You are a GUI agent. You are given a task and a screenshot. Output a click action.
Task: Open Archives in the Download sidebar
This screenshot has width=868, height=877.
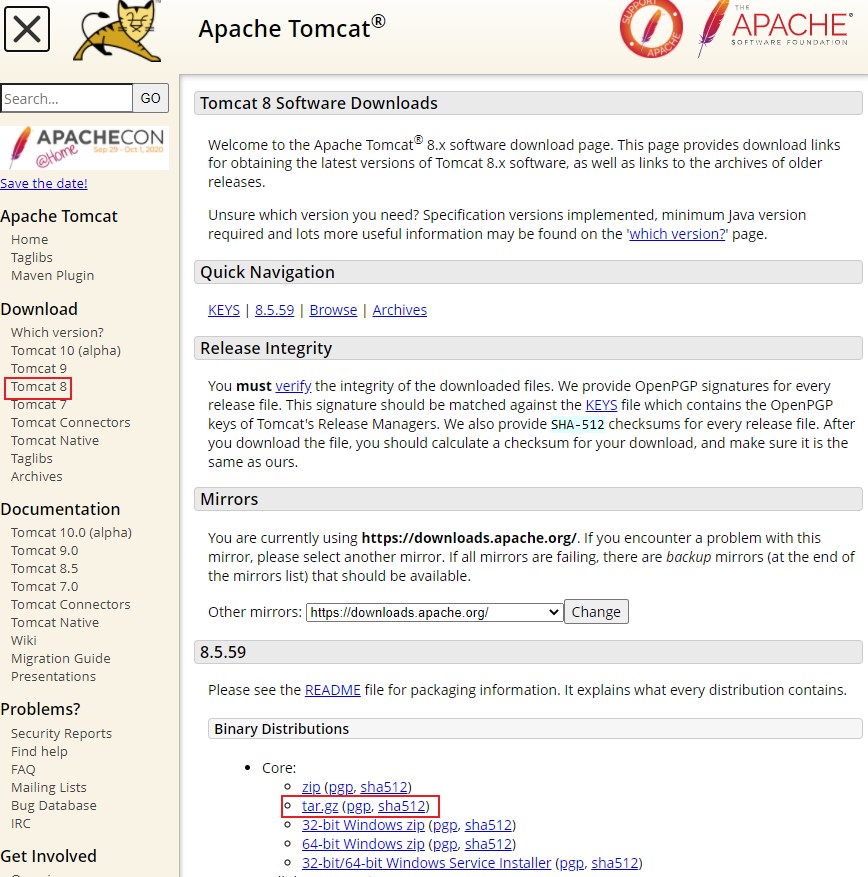point(37,477)
